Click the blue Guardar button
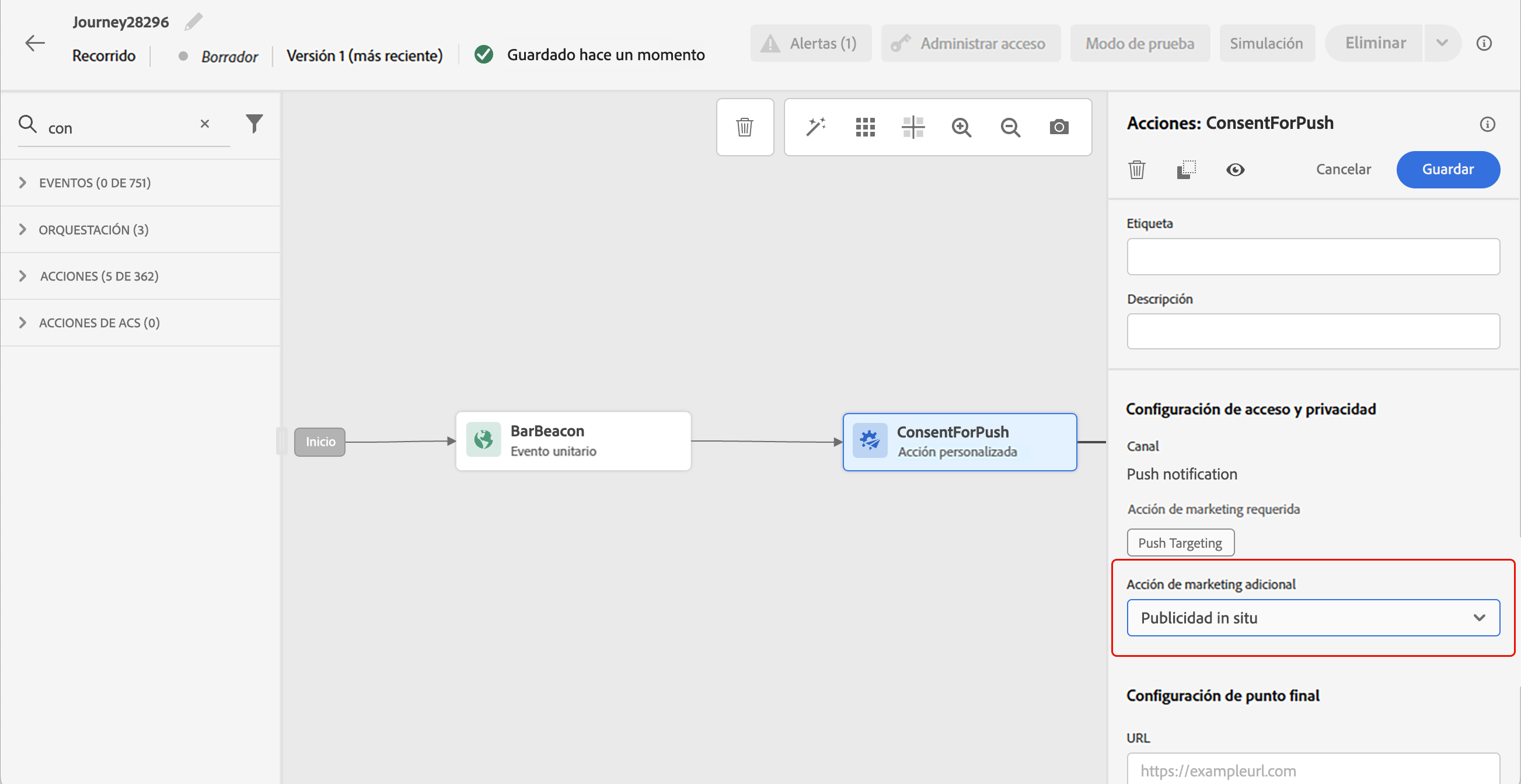Image resolution: width=1521 pixels, height=784 pixels. (x=1448, y=169)
